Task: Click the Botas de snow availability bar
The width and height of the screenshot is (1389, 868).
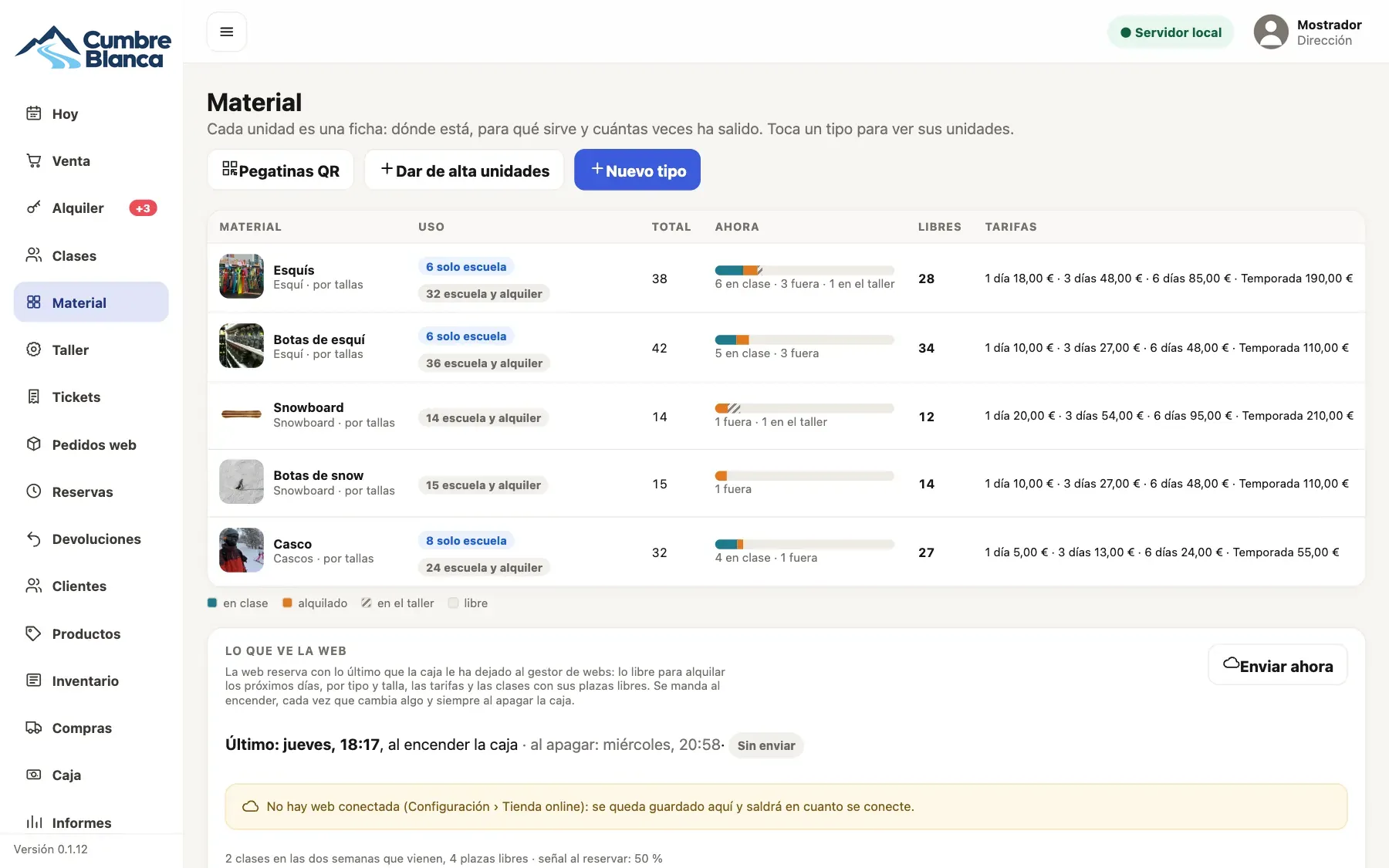Action: tap(804, 476)
